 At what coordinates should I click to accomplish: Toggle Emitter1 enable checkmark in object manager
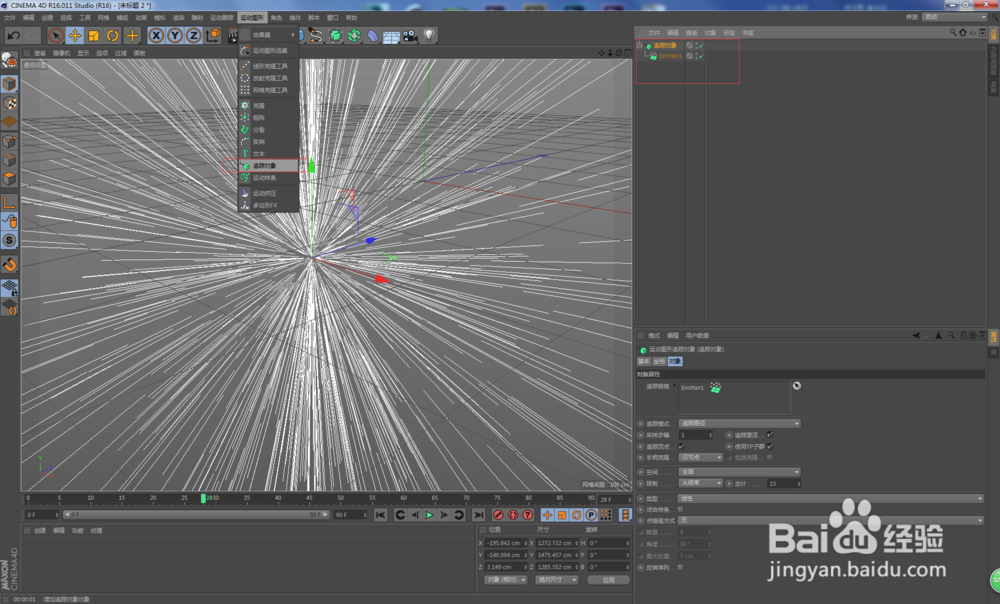[701, 56]
